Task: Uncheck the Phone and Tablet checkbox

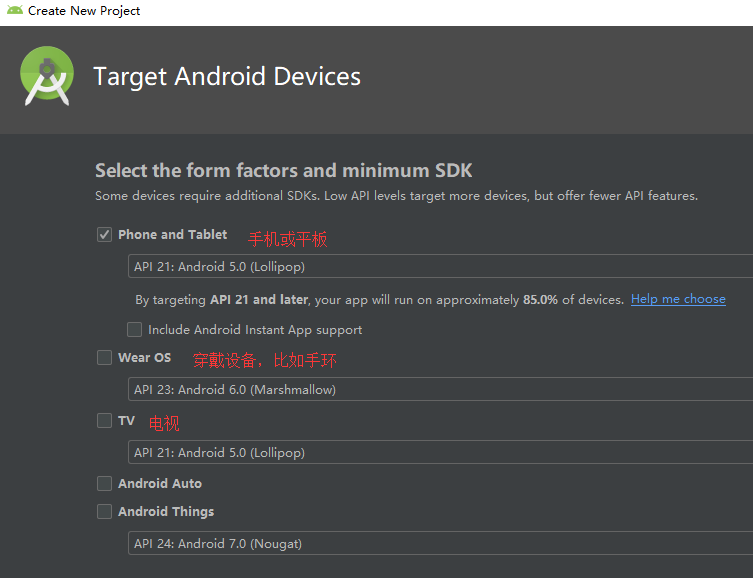Action: point(104,235)
